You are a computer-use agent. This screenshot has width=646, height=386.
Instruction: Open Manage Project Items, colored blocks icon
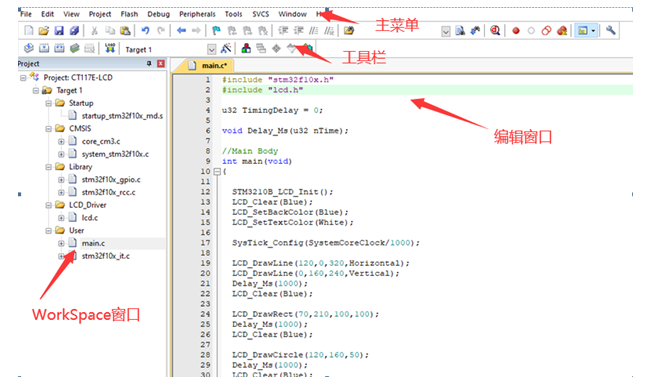click(246, 49)
